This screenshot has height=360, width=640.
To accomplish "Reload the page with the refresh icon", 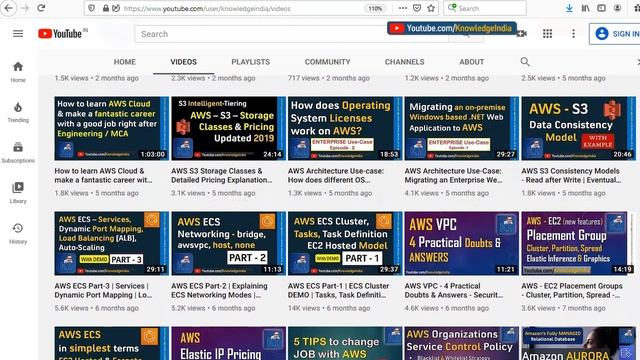I will pyautogui.click(x=41, y=8).
